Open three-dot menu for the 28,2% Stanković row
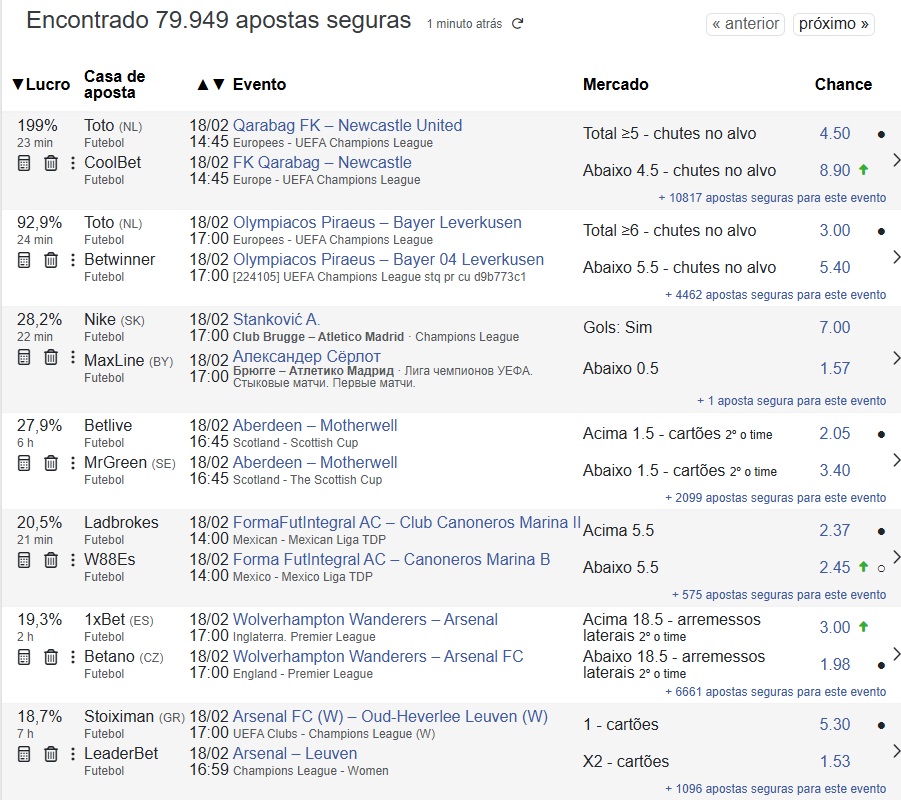The height and width of the screenshot is (800, 901). click(72, 357)
